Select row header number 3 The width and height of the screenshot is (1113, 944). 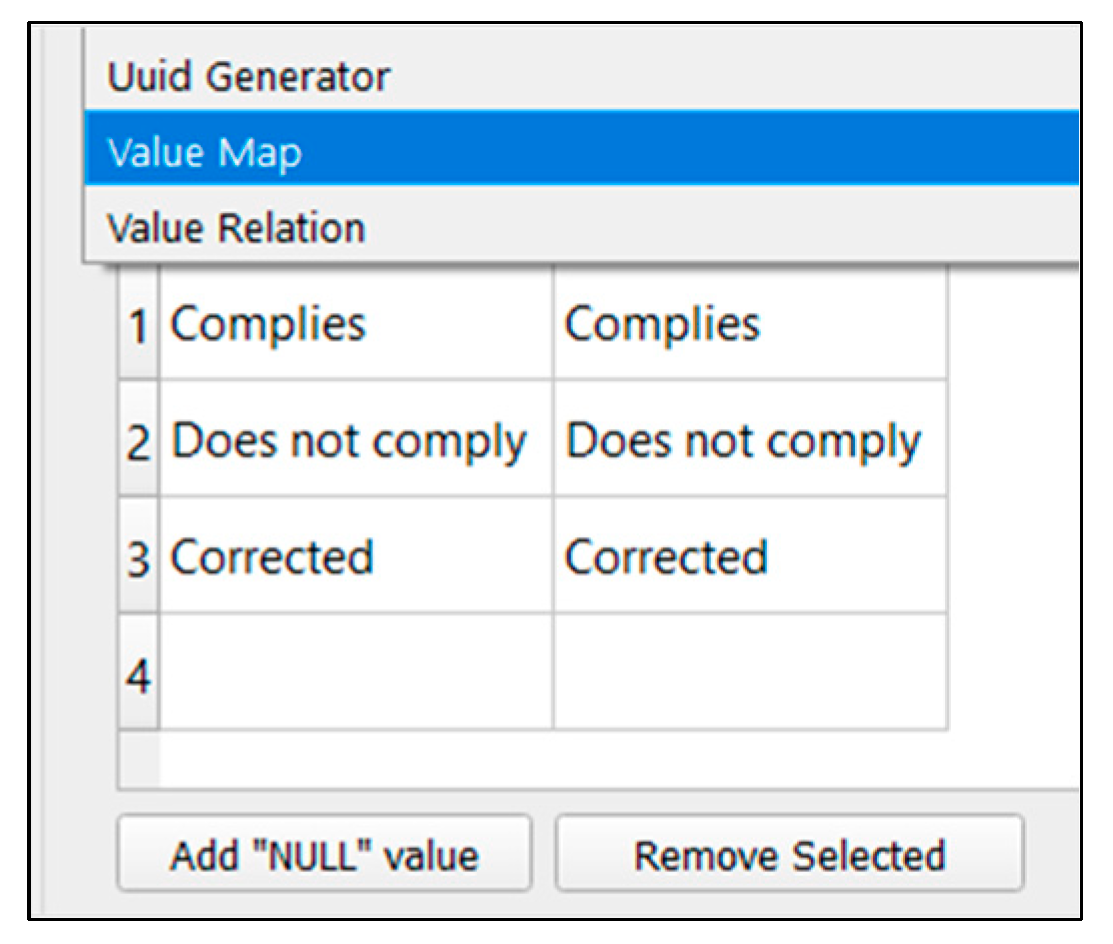pos(139,558)
